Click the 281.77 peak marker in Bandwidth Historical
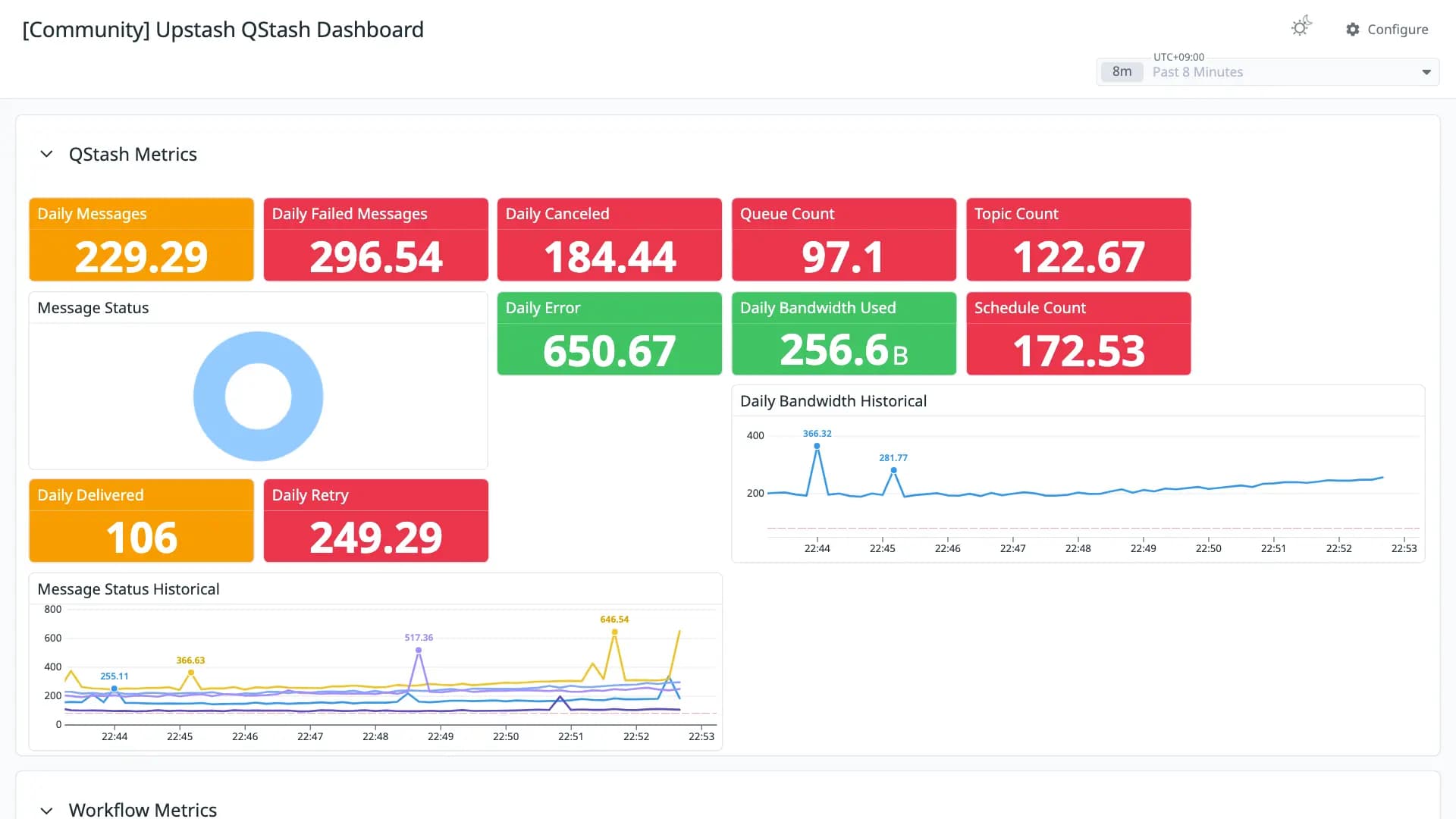 tap(894, 470)
